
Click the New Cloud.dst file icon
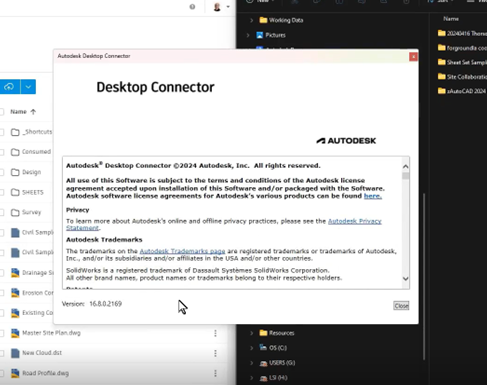click(x=15, y=353)
